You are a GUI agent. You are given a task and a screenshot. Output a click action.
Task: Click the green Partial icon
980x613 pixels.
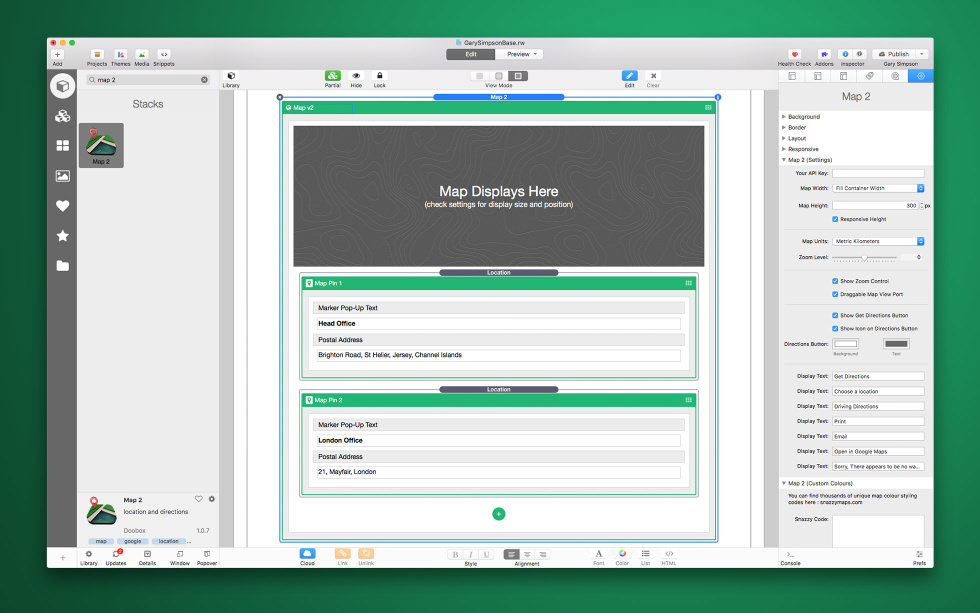click(332, 76)
